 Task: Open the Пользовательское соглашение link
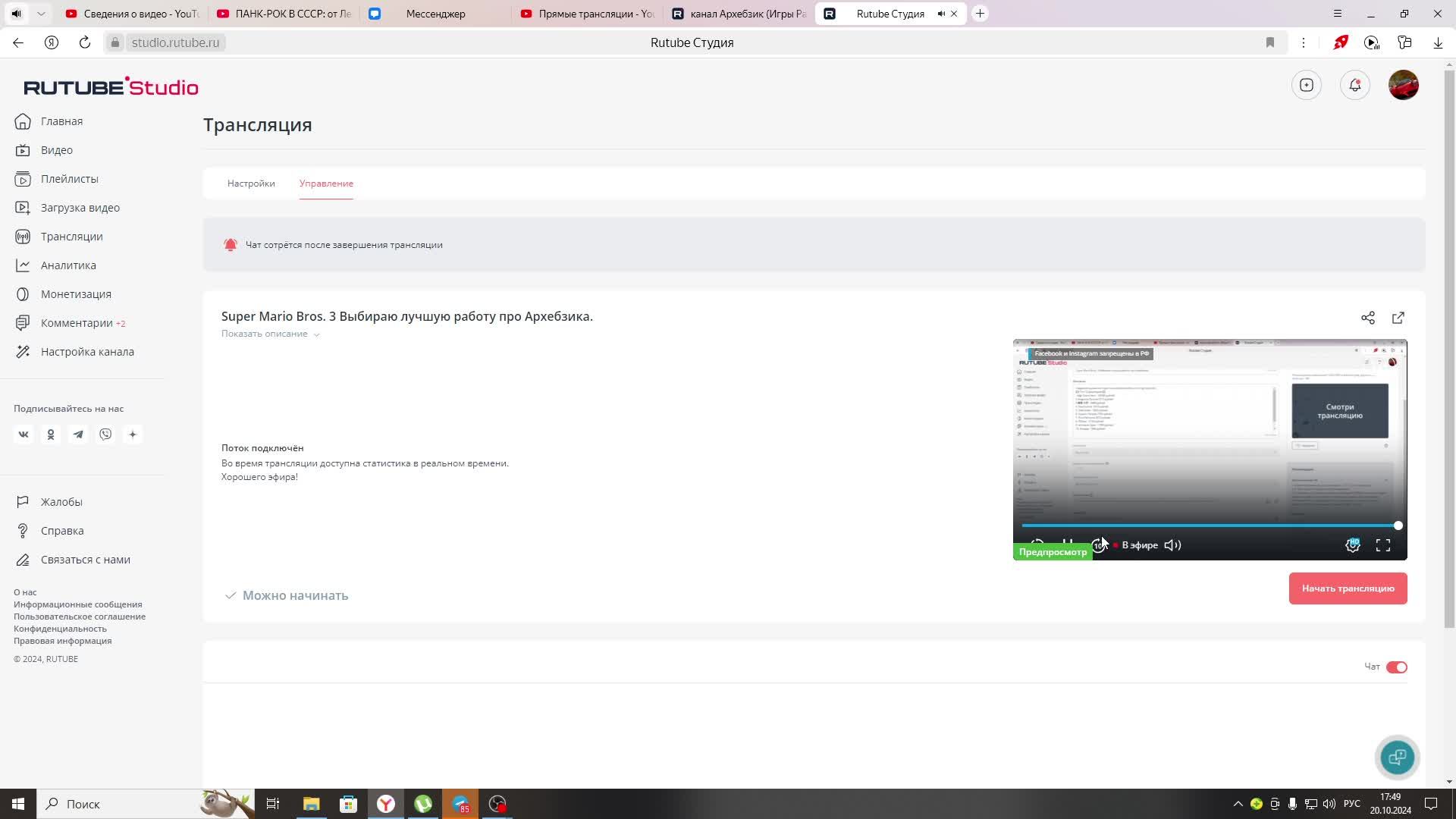coord(80,617)
